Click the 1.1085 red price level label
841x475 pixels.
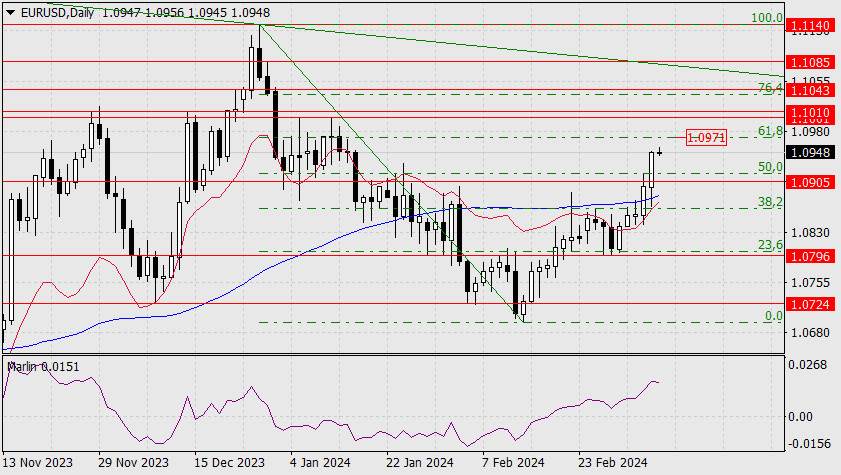[x=810, y=62]
